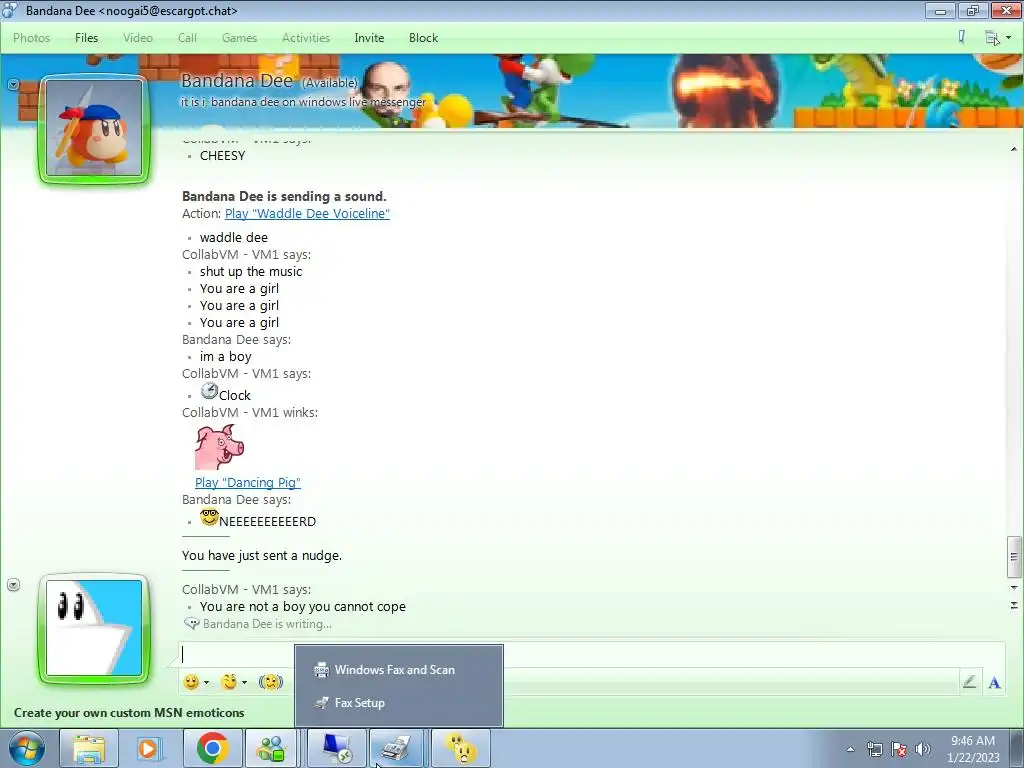1024x768 pixels.
Task: Open the Games menu
Action: (239, 38)
